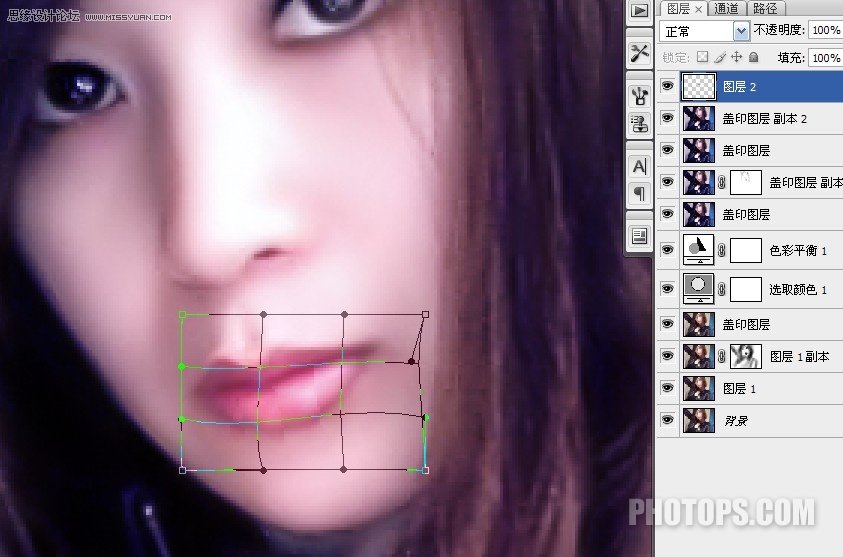Select layer named 图层 2
This screenshot has height=557, width=843.
(740, 87)
